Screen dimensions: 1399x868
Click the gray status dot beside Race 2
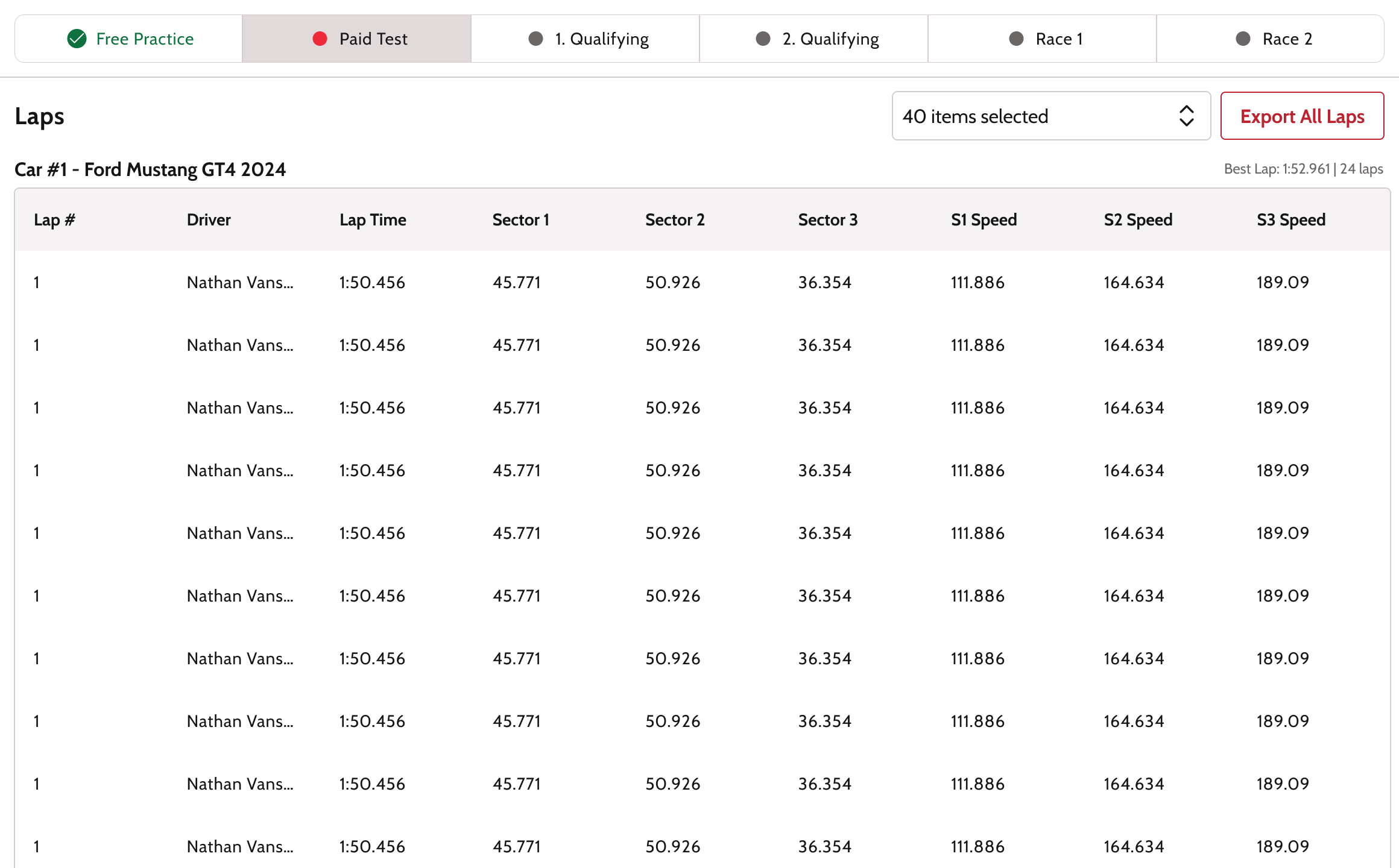tap(1243, 39)
